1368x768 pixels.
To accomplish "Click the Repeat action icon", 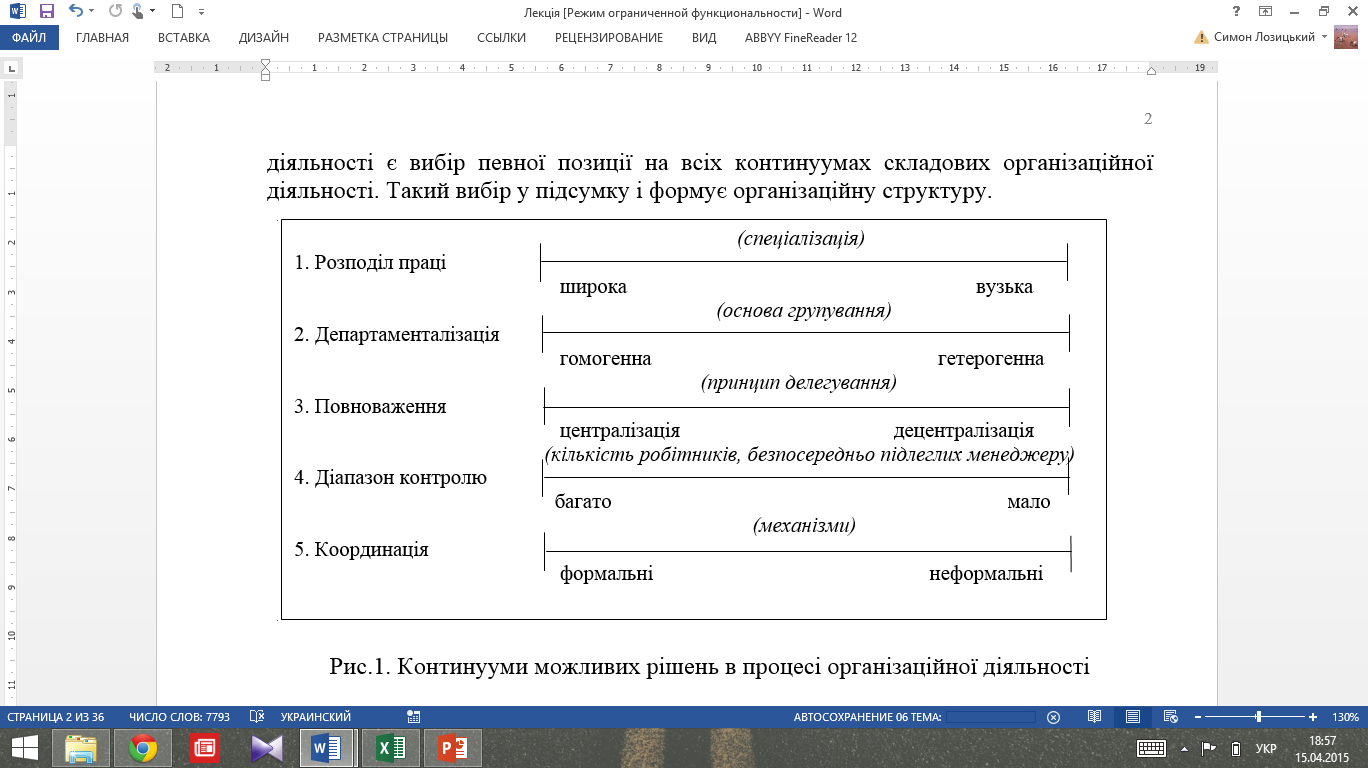I will pos(113,12).
